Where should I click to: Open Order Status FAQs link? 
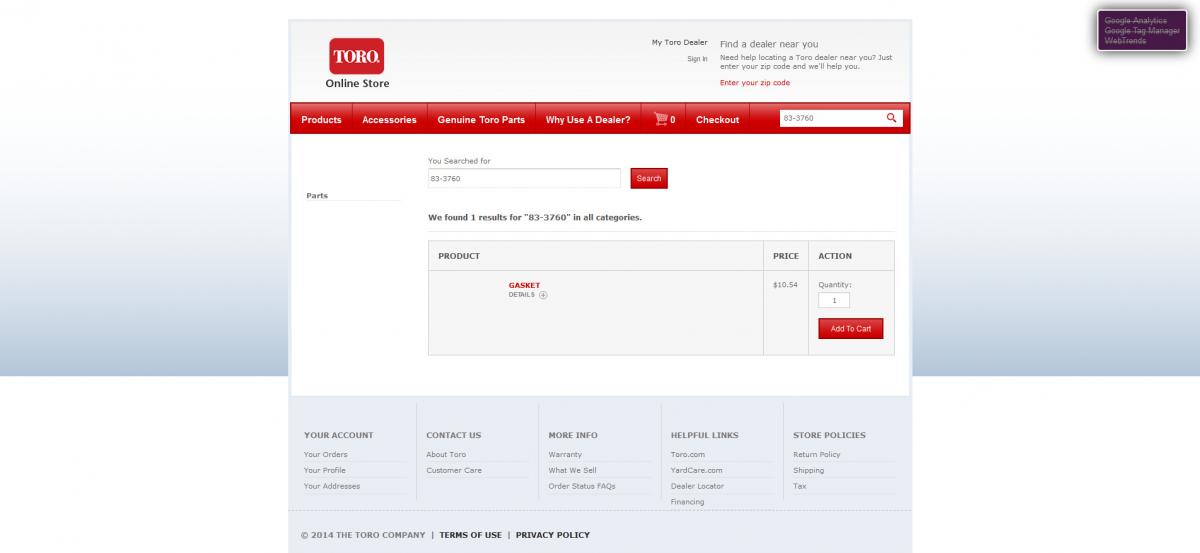(x=582, y=486)
